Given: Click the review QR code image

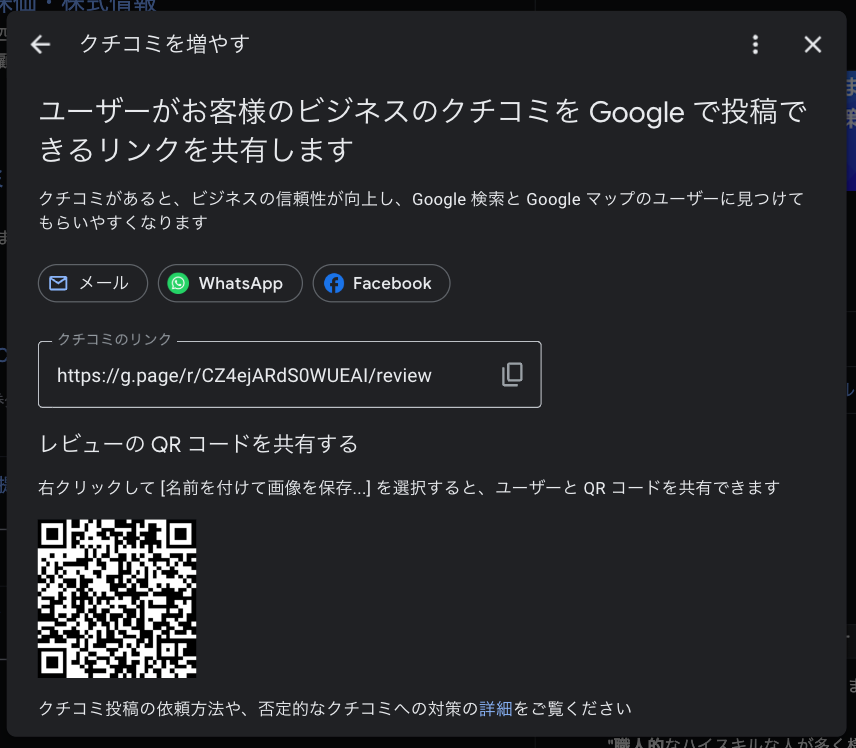Looking at the screenshot, I should coord(116,598).
